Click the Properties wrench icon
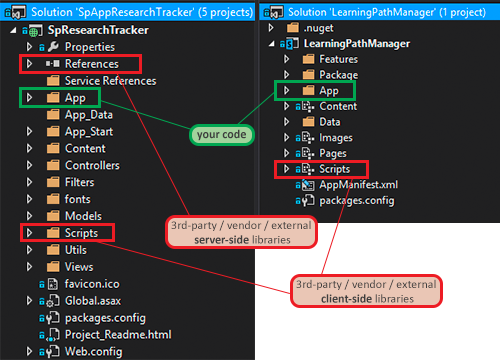The image size is (500, 360). pyautogui.click(x=53, y=47)
